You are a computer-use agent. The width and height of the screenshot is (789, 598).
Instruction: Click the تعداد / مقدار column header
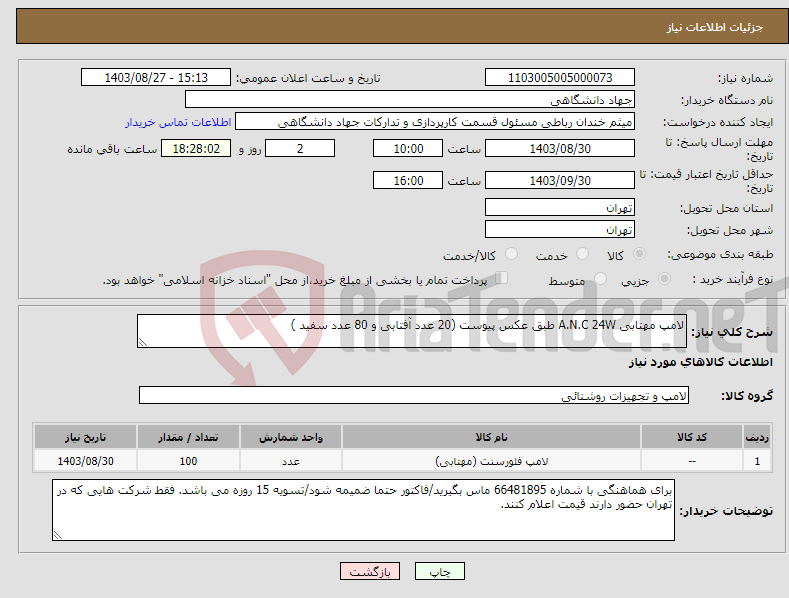(188, 437)
